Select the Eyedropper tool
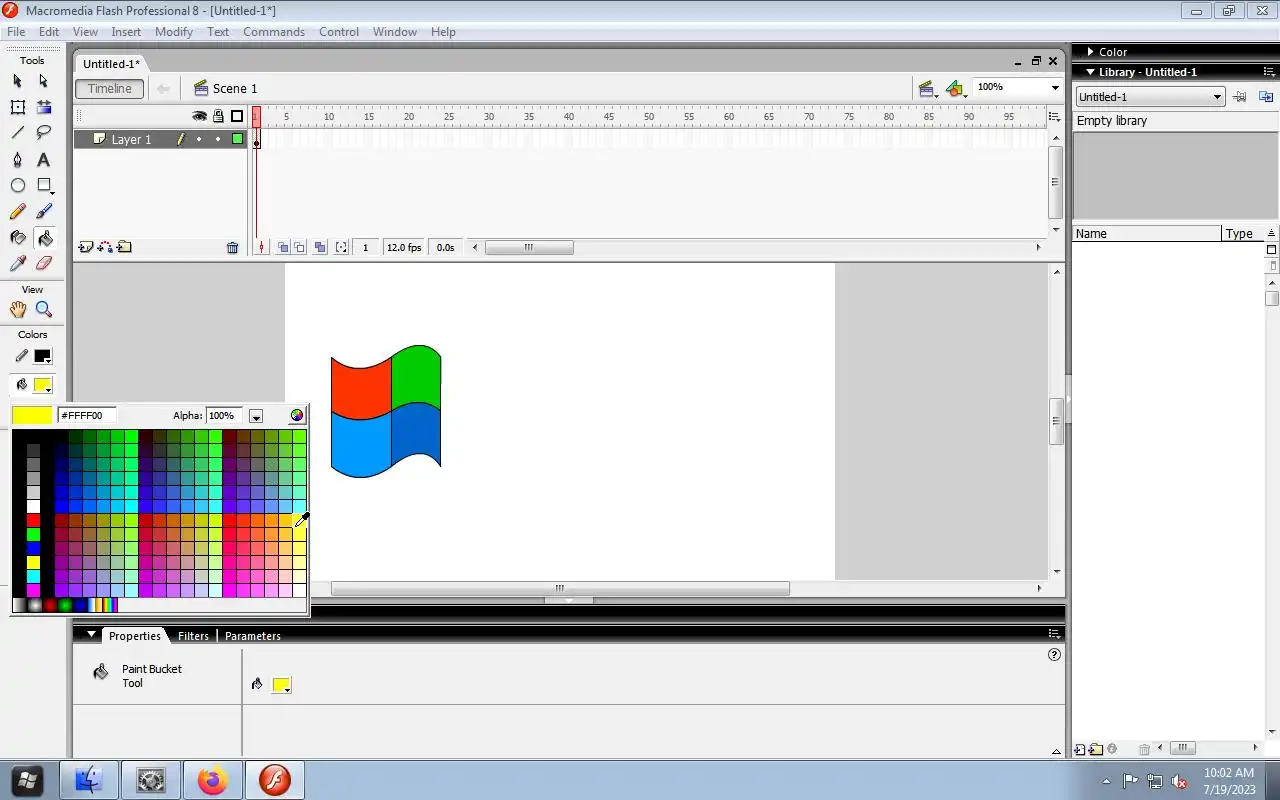 [x=17, y=264]
